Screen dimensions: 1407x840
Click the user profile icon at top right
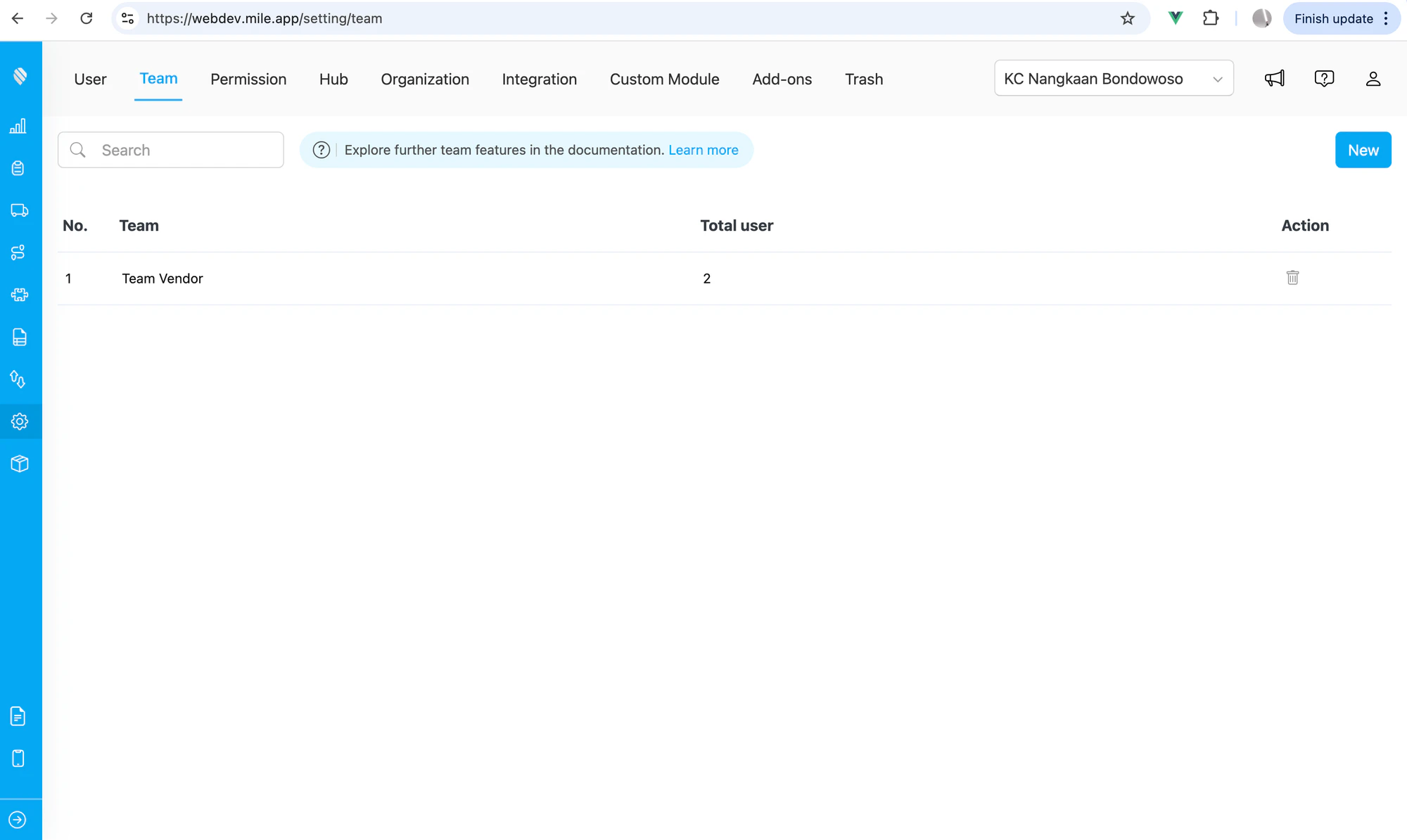(x=1373, y=78)
